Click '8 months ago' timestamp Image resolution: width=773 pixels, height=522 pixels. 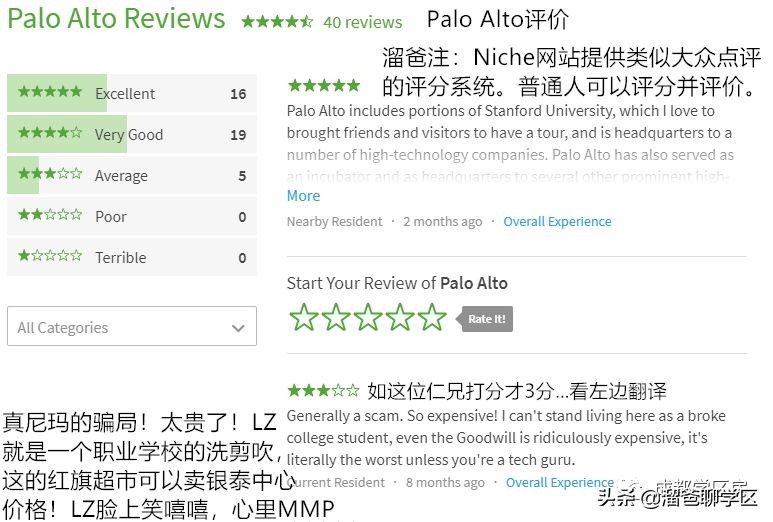pyautogui.click(x=445, y=483)
